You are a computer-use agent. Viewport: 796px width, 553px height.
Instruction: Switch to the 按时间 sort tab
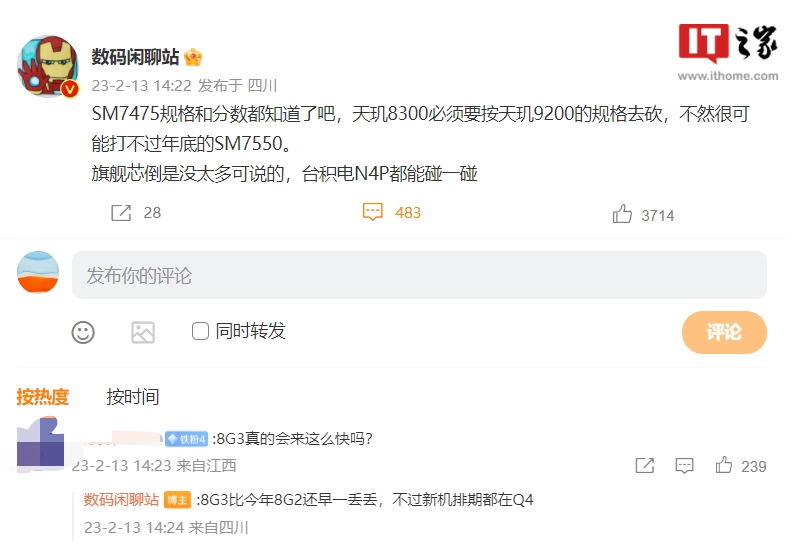132,397
